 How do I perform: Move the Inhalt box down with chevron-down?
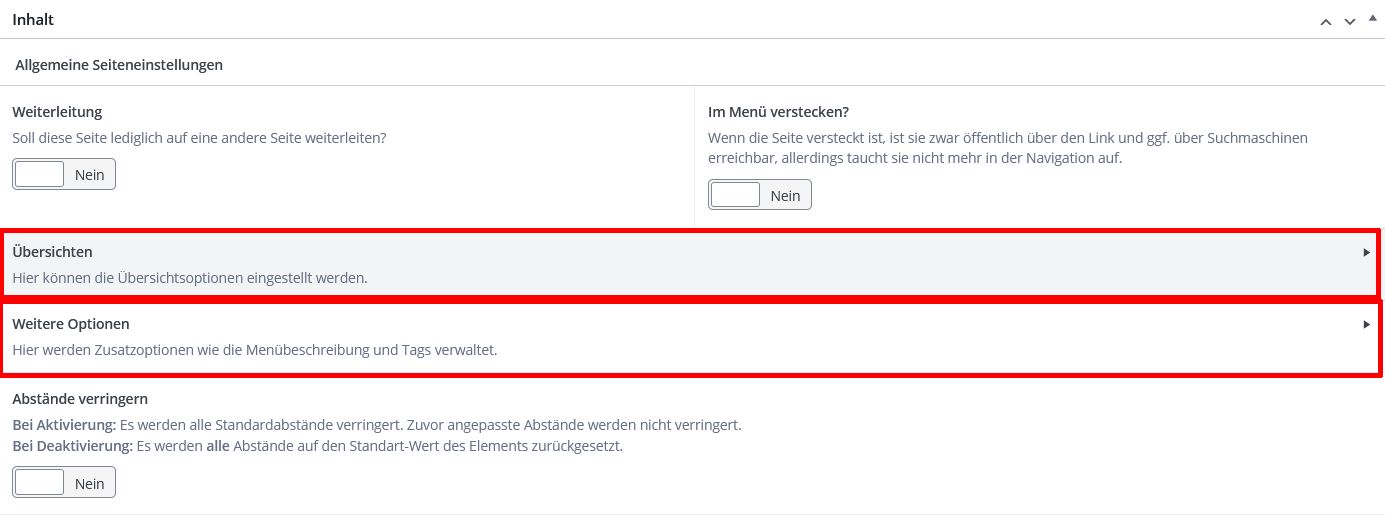pos(1350,21)
